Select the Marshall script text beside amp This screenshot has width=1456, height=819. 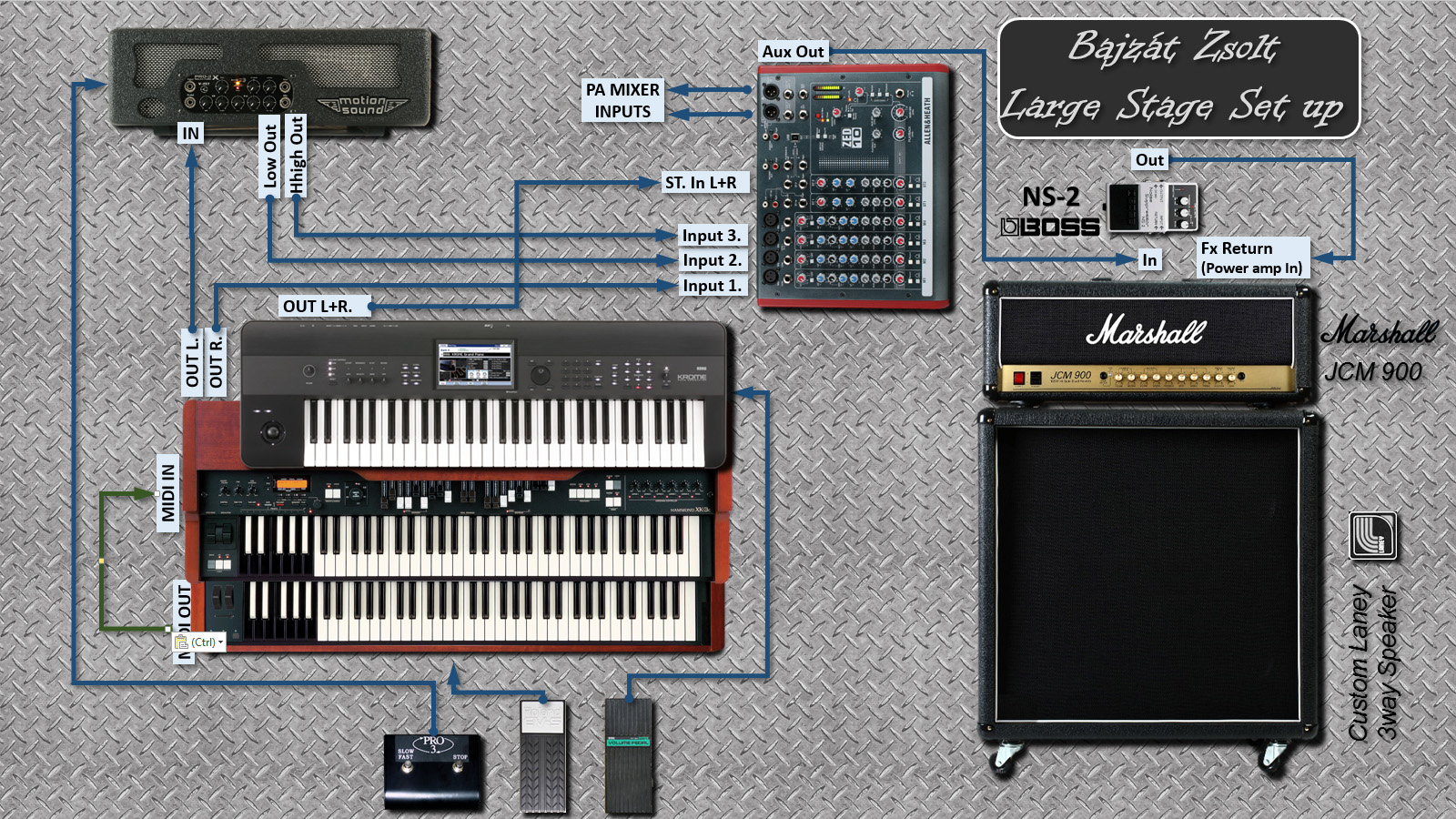click(1380, 331)
